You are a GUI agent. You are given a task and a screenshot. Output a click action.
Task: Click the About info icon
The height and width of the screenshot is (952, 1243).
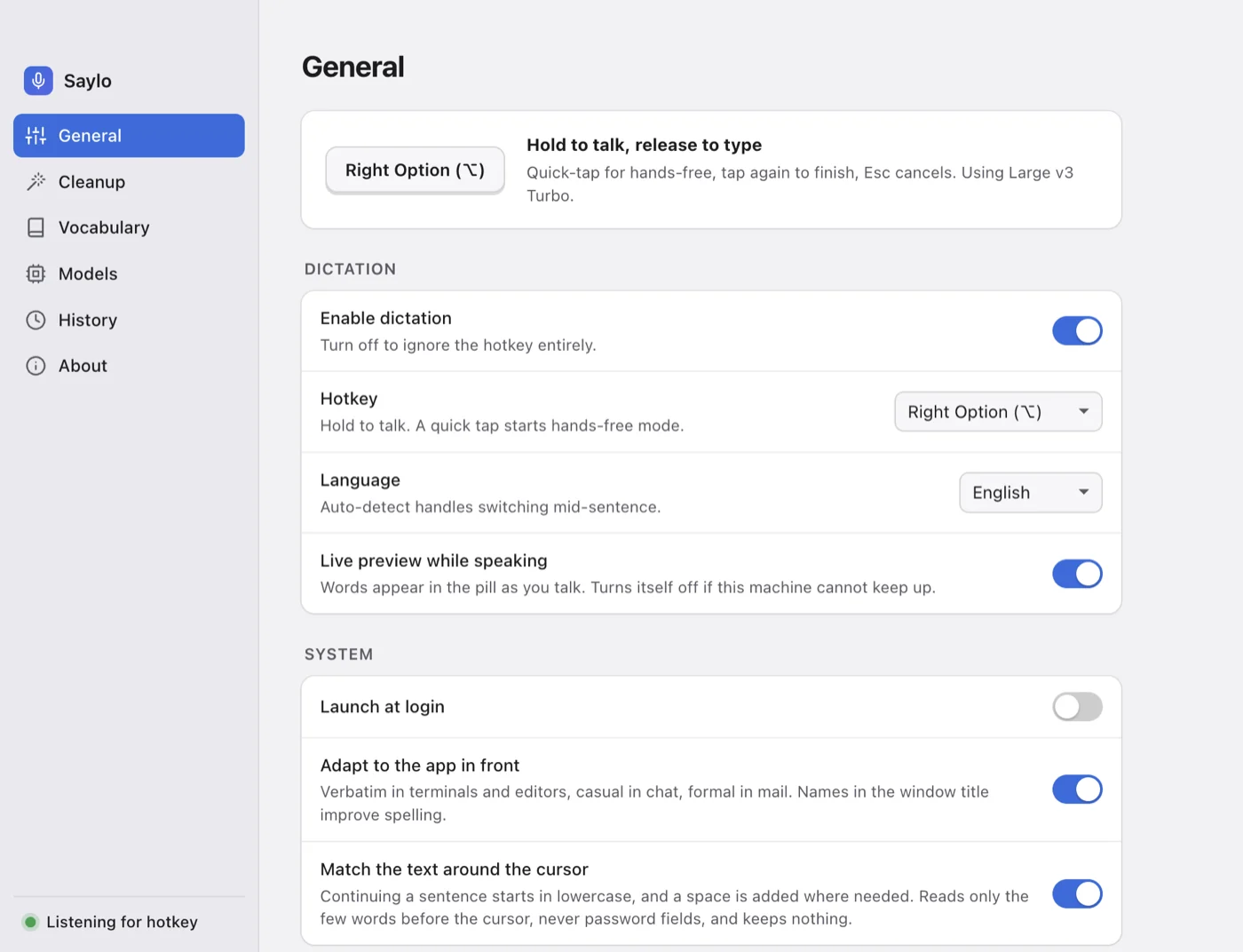(36, 366)
